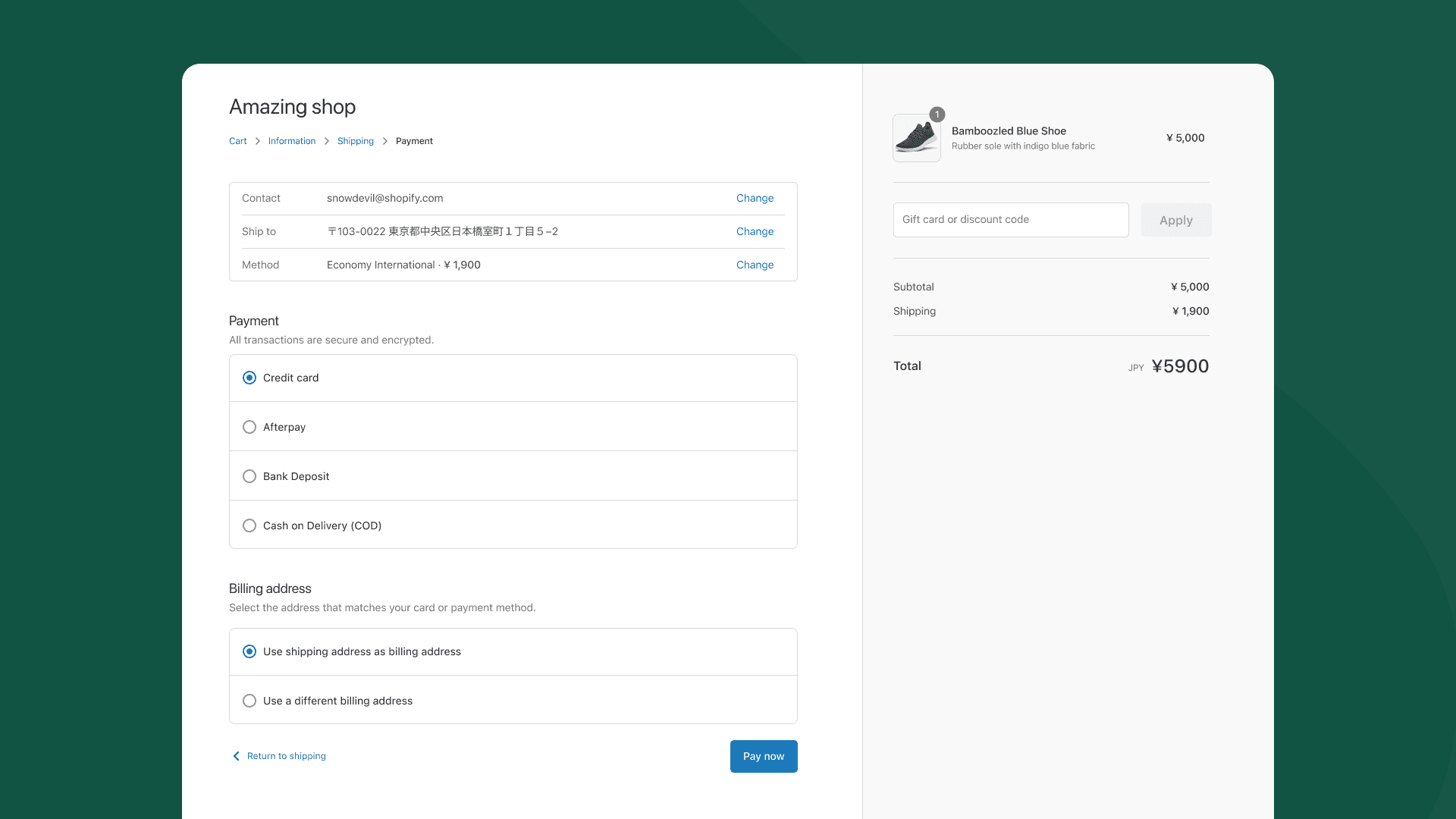Choose Afterpay as payment method
1456x819 pixels.
249,427
